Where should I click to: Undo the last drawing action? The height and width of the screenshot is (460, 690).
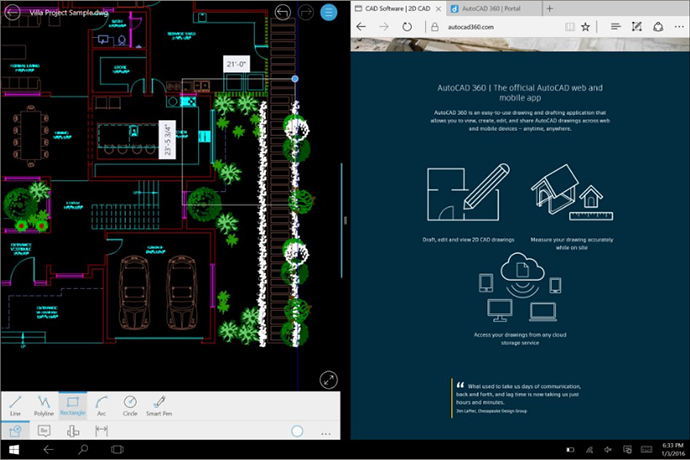283,12
